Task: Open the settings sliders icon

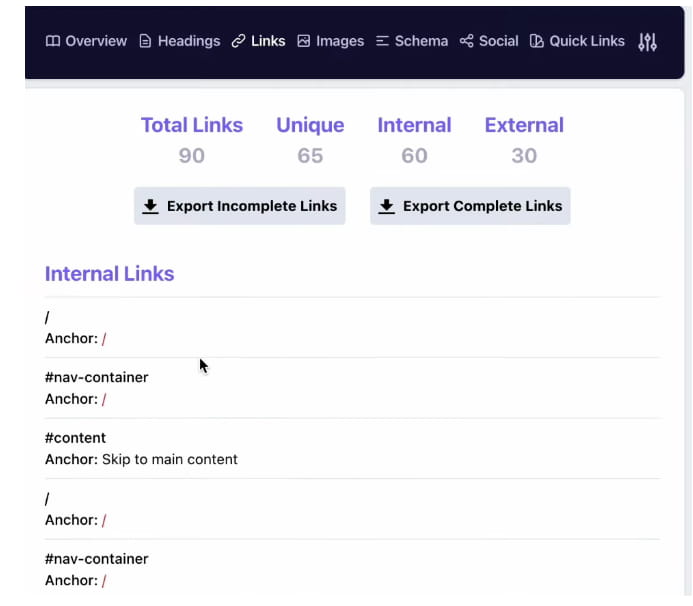Action: (x=648, y=41)
